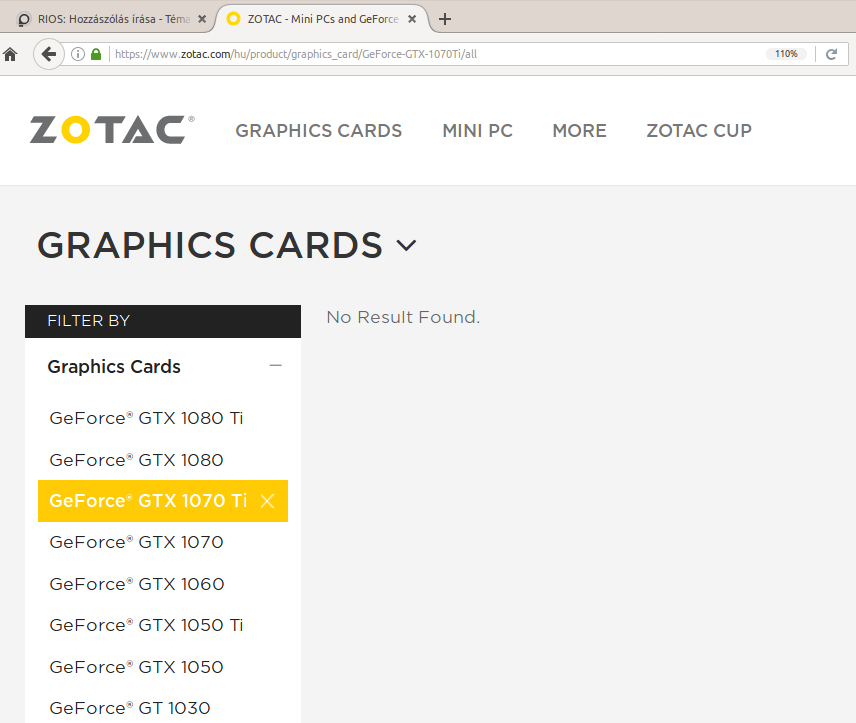Open the site information icon in address bar

78,54
